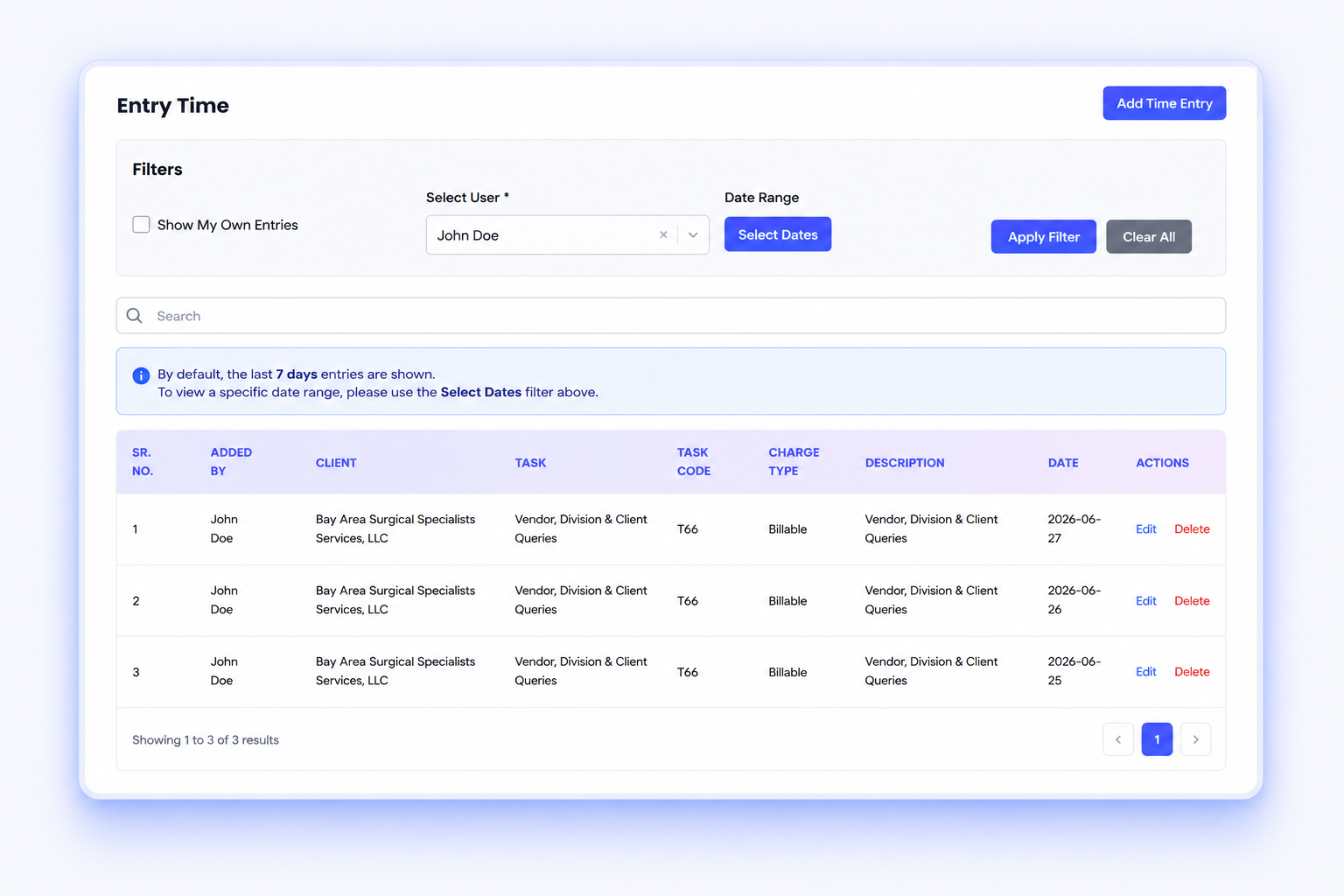Edit the entry dated 2026-06-25
1344x896 pixels.
[x=1145, y=672]
